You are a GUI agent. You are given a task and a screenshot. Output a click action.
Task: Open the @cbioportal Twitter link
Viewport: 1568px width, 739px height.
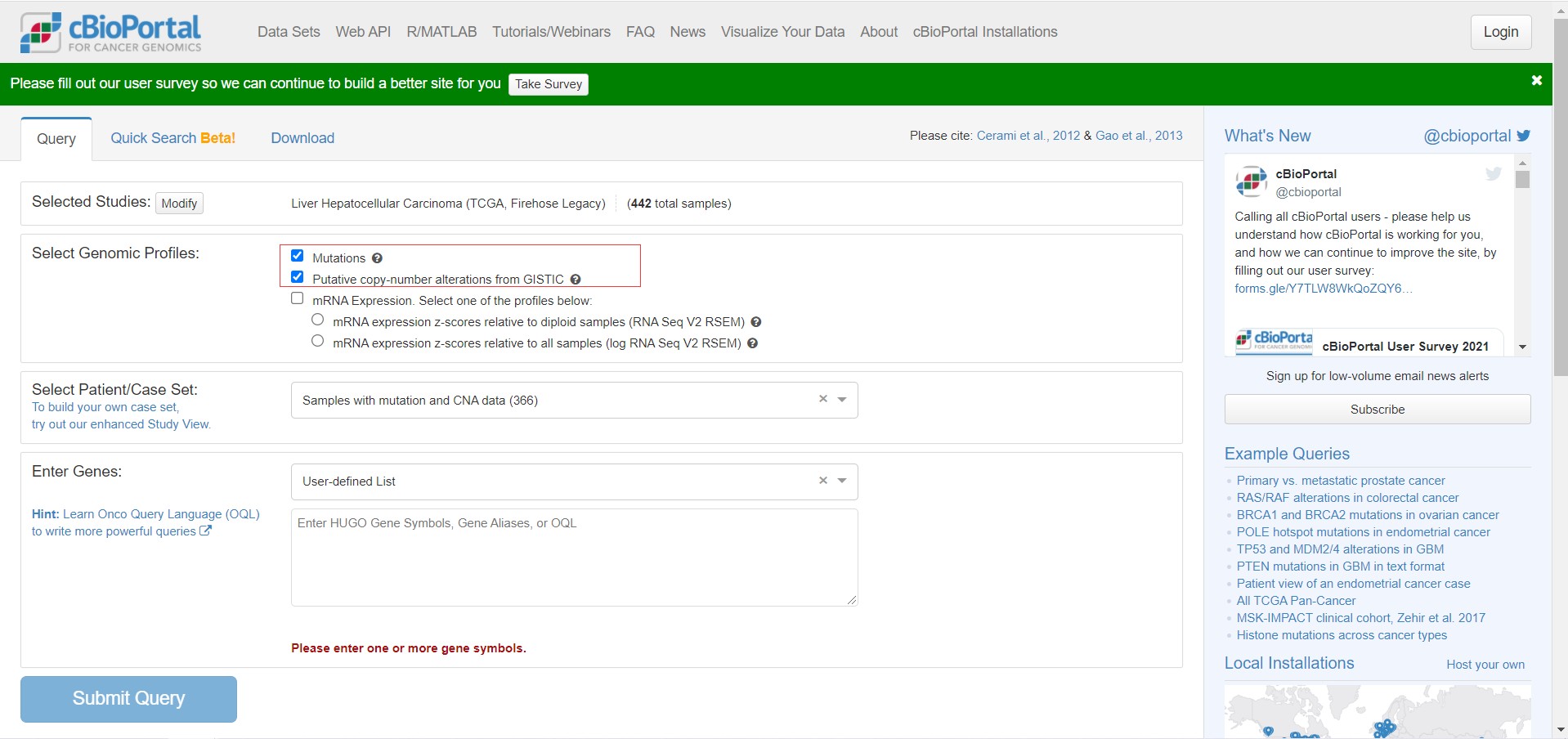1467,136
